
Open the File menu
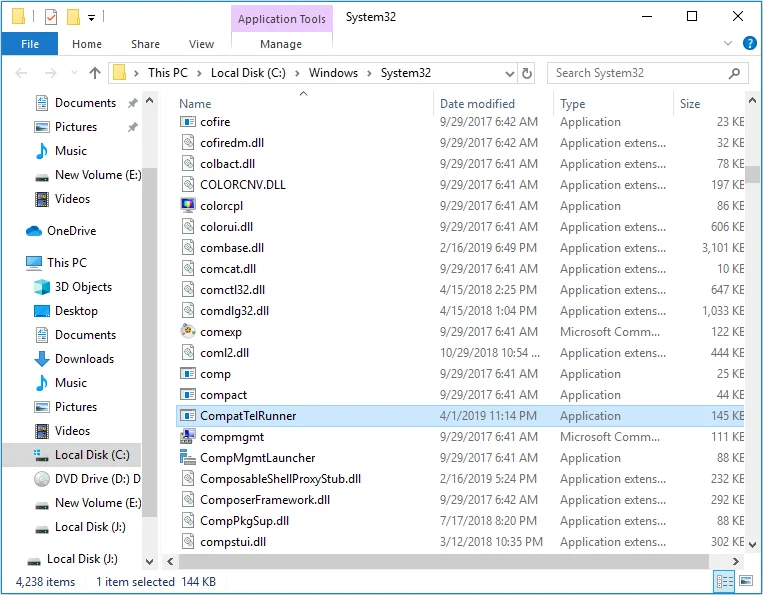(x=30, y=44)
